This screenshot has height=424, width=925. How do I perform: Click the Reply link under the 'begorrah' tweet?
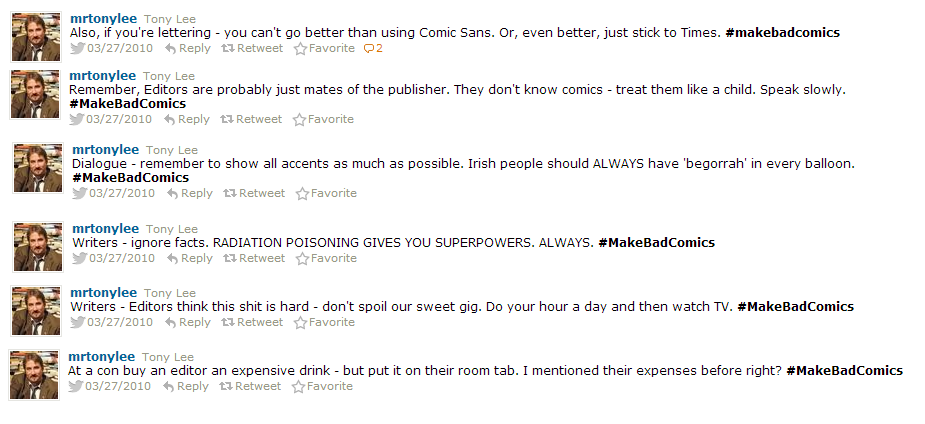[x=197, y=193]
